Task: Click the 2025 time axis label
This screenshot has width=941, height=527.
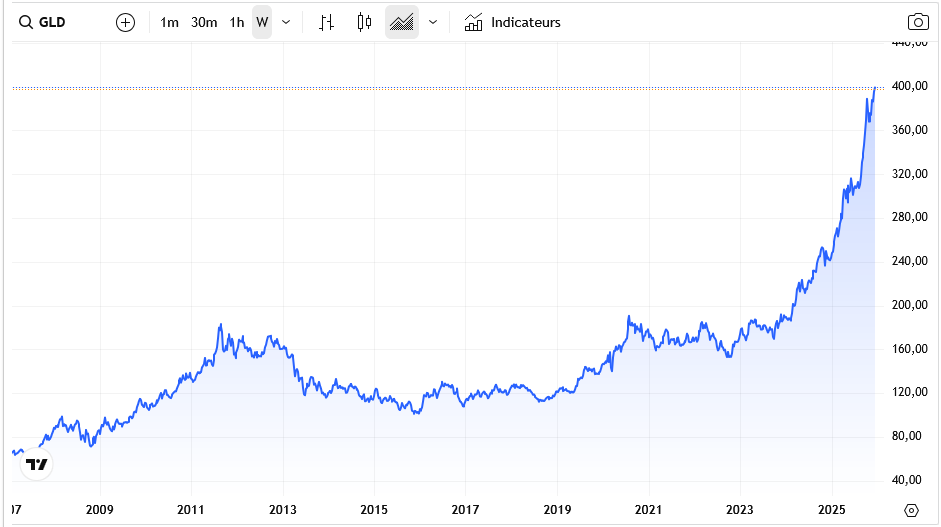Action: 832,510
